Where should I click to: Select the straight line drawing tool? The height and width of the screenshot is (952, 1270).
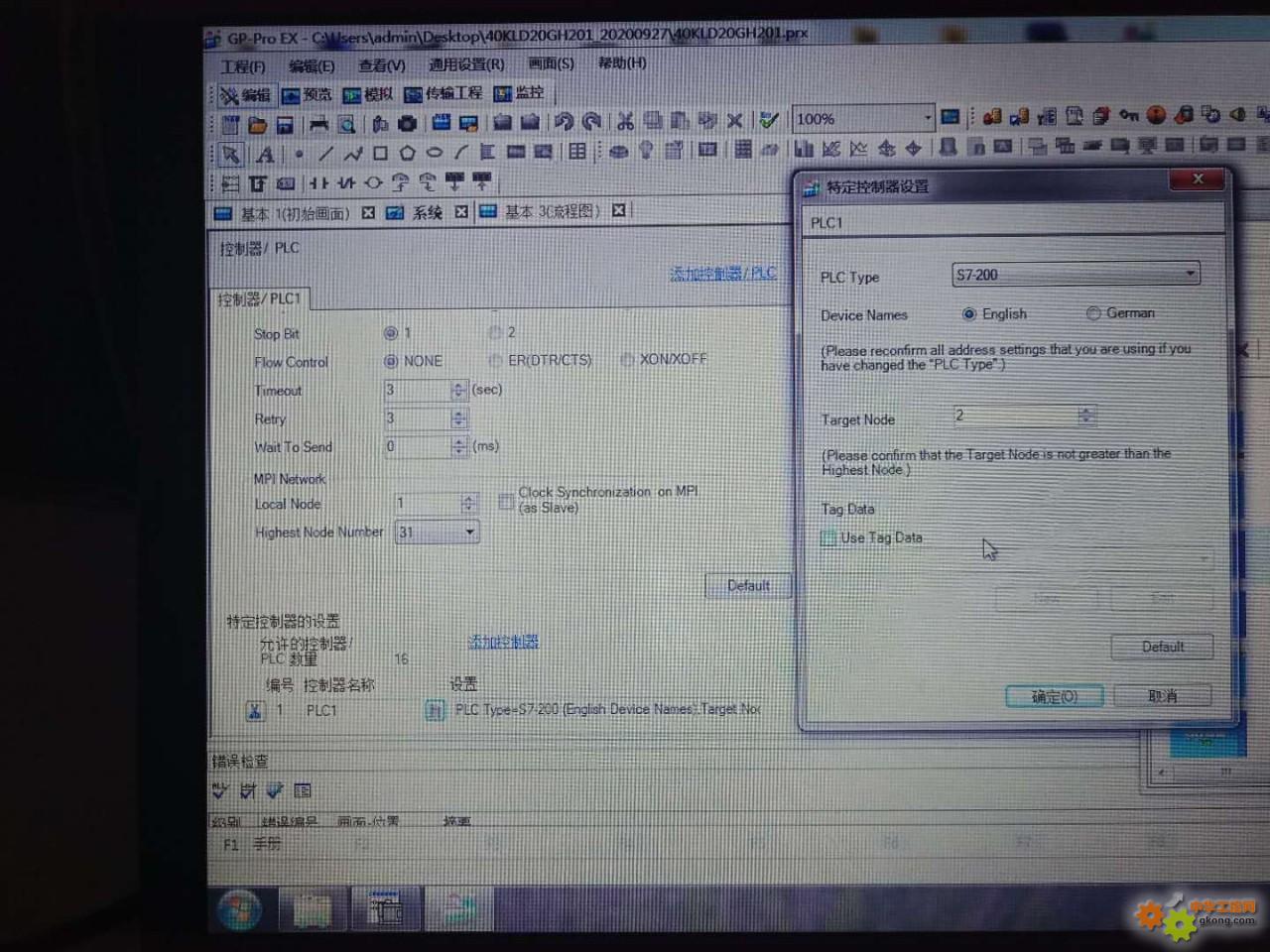point(325,154)
